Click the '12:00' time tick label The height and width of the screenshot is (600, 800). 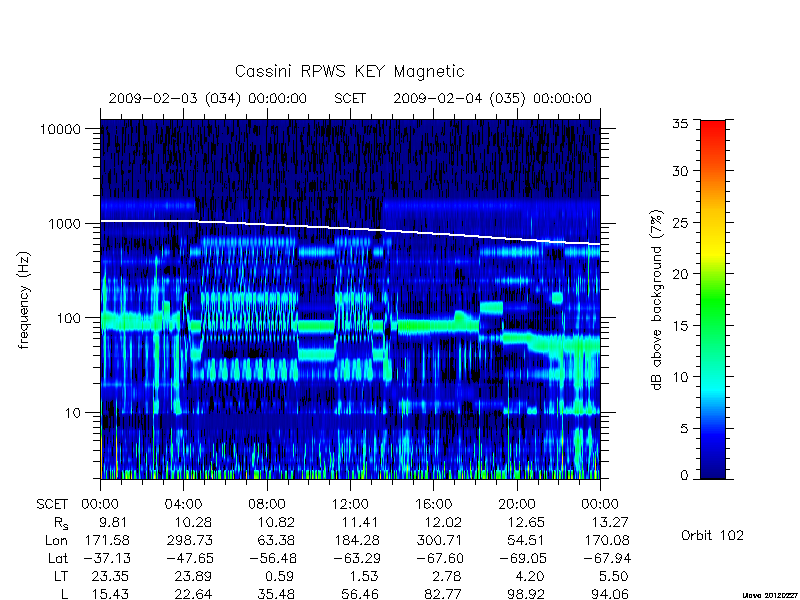(350, 504)
